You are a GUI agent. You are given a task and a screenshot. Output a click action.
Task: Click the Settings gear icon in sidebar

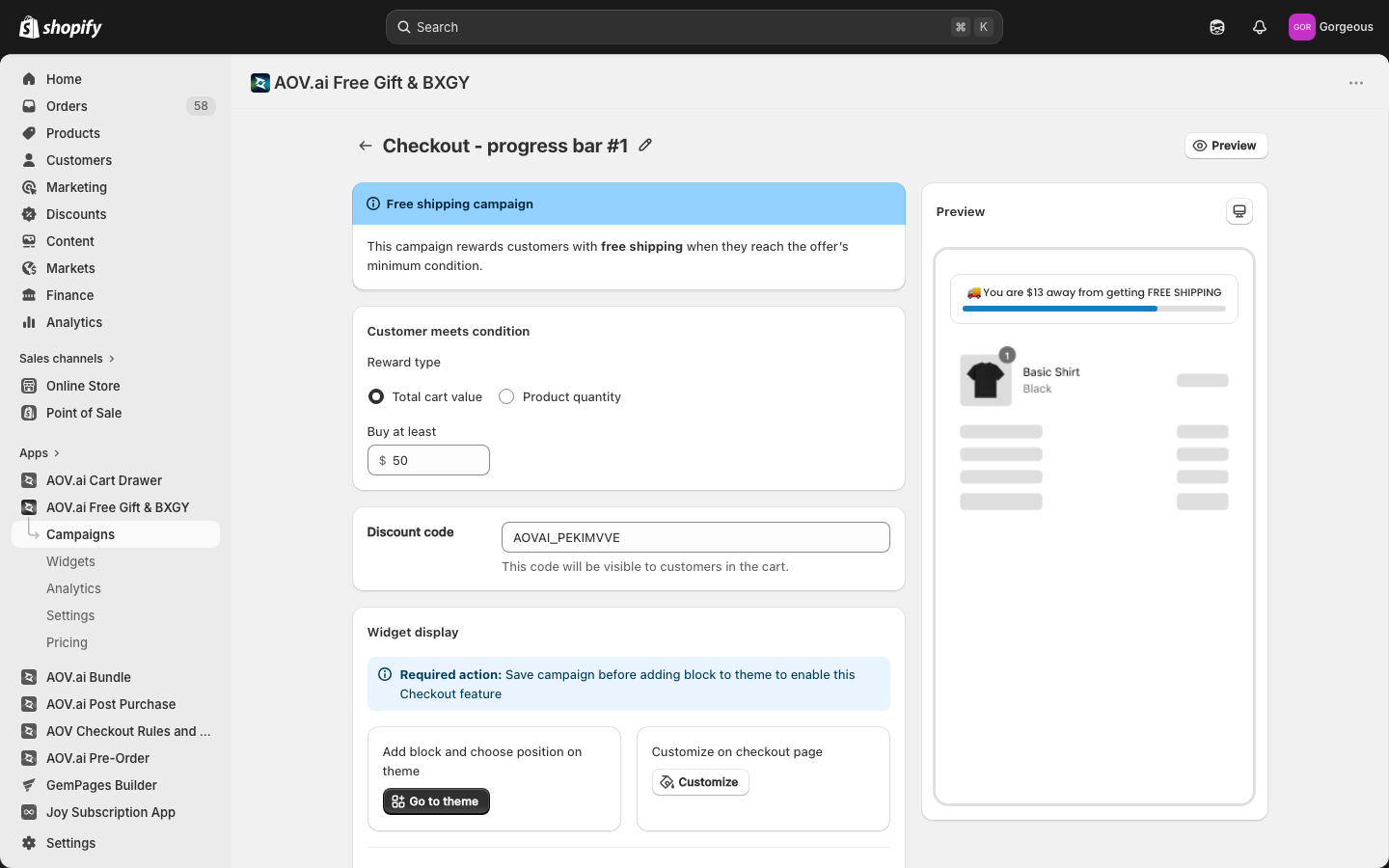point(29,843)
